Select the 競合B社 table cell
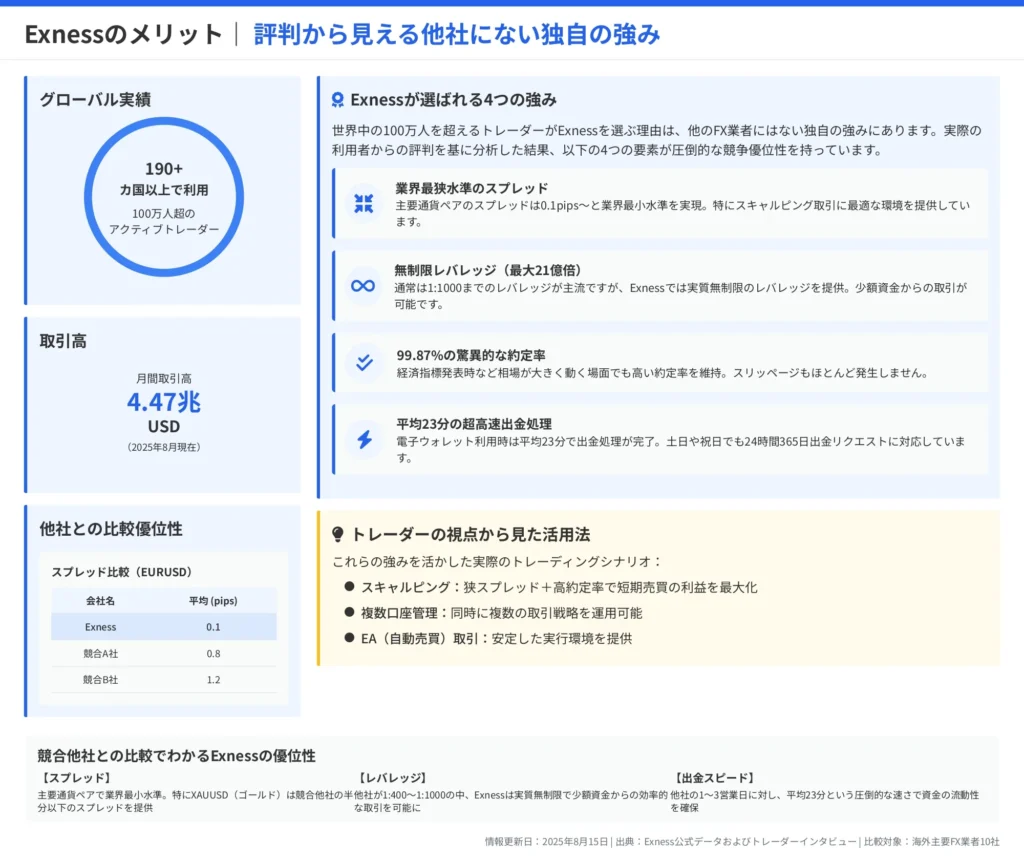Screen dimensions: 1024x861 point(101,679)
